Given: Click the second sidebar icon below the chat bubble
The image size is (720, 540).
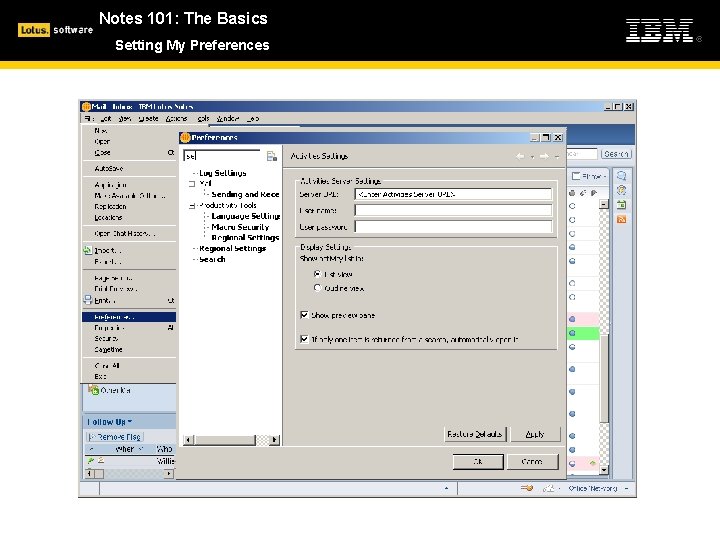Looking at the screenshot, I should pyautogui.click(x=621, y=190).
